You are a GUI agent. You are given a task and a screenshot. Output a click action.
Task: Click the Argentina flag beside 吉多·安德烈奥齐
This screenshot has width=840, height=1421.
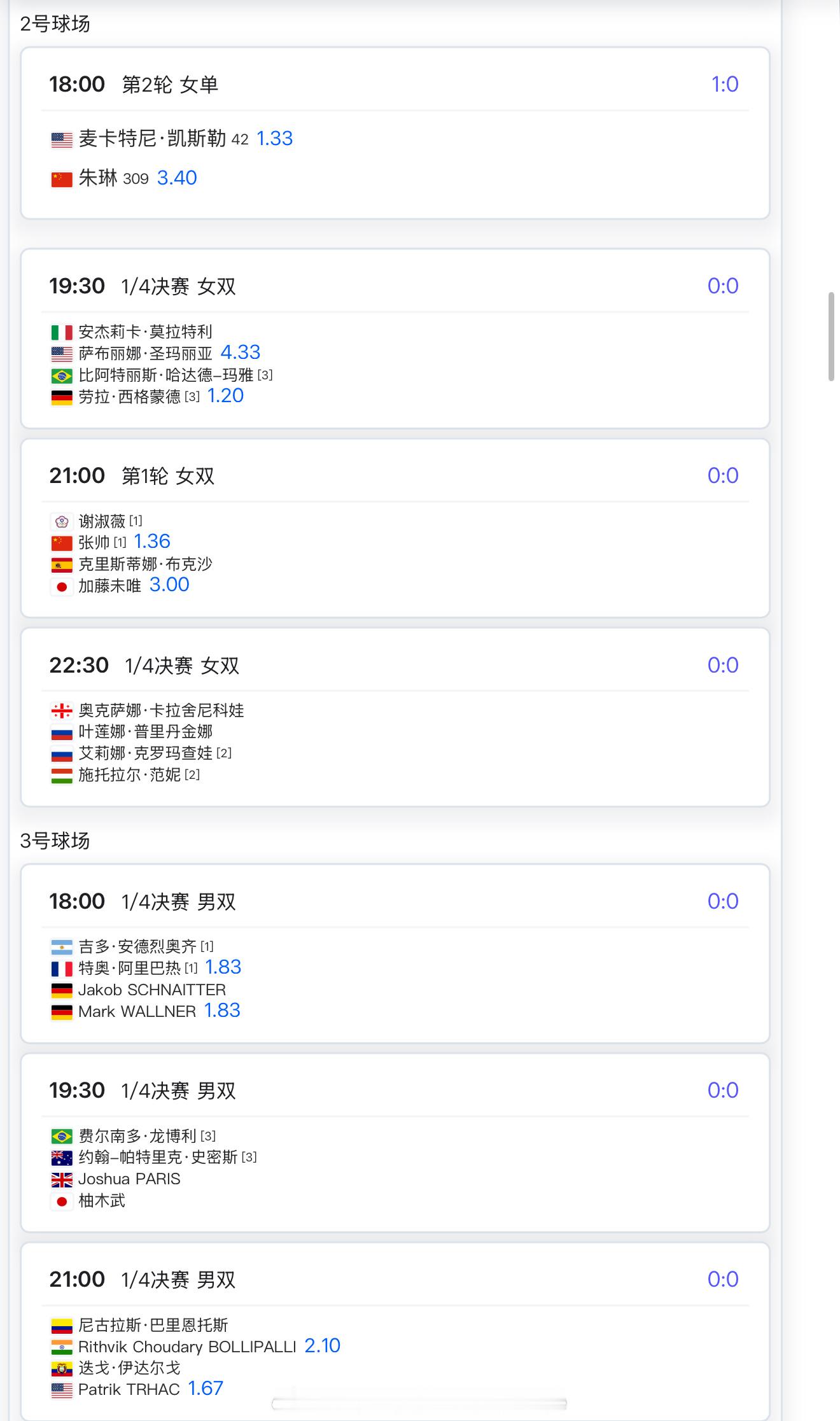point(62,948)
